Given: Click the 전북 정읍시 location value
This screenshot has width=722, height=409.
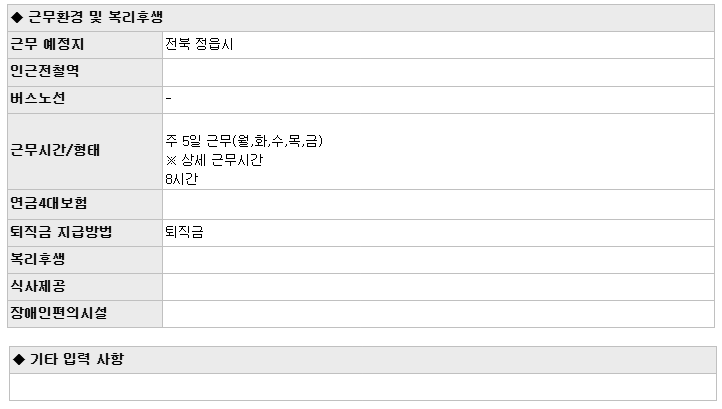Looking at the screenshot, I should coord(199,44).
